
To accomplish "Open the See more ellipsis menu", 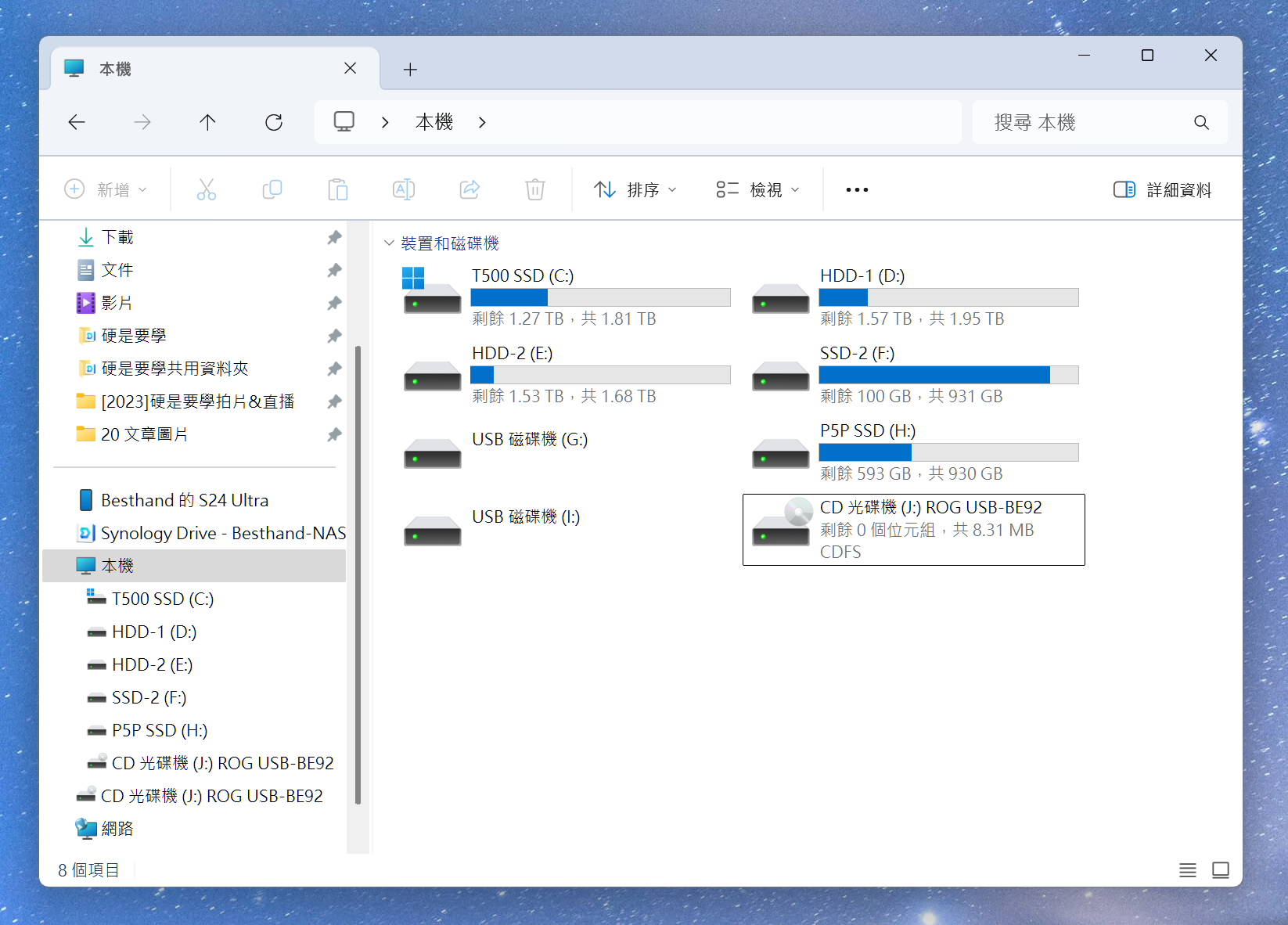I will [857, 189].
